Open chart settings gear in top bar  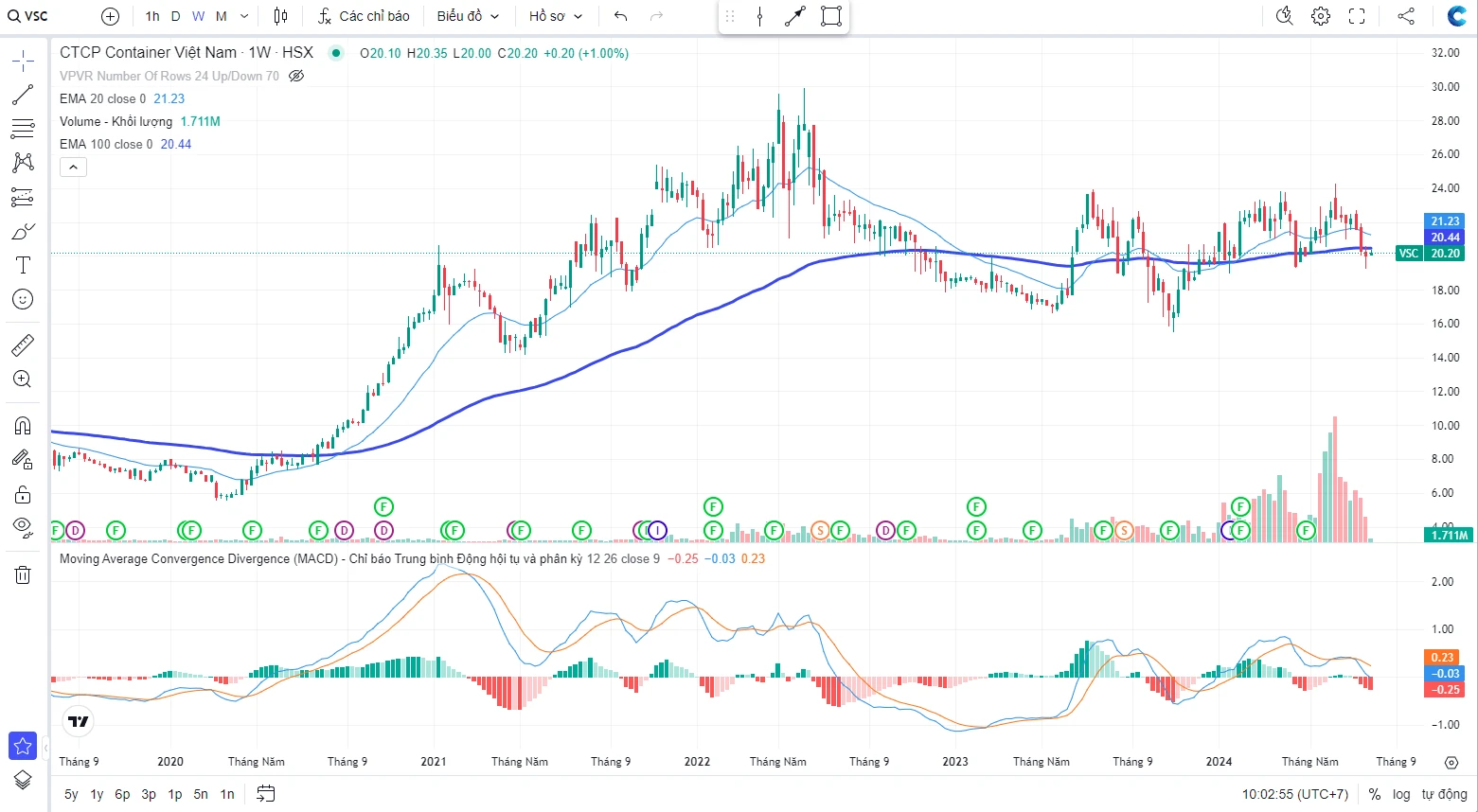click(x=1321, y=16)
